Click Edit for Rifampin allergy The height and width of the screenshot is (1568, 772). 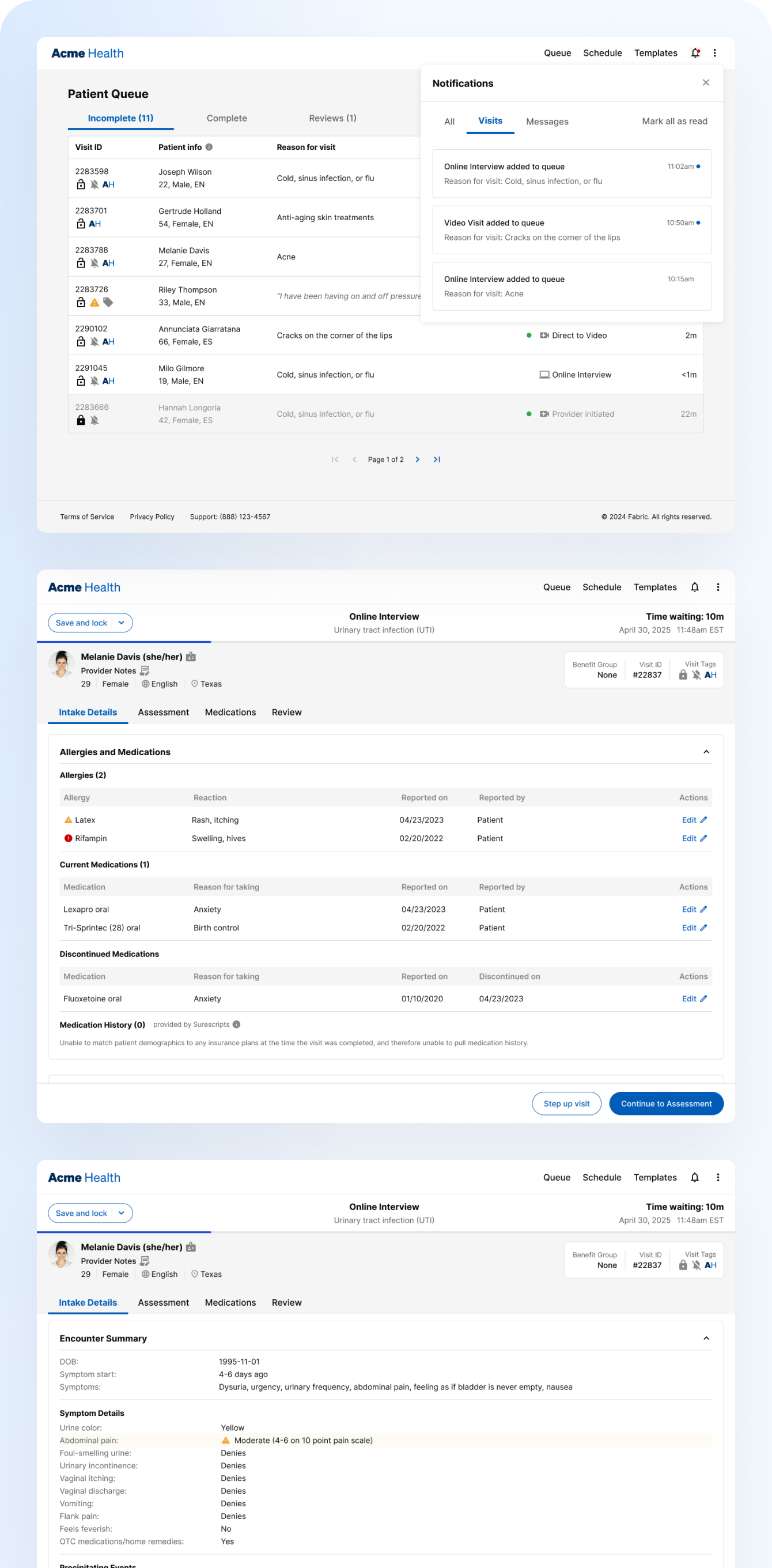click(694, 838)
